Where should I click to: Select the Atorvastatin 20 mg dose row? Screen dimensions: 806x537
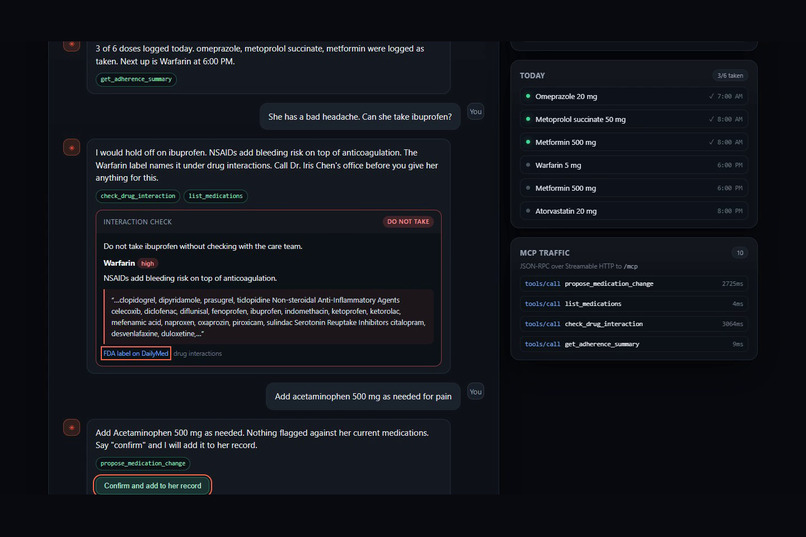pos(633,211)
